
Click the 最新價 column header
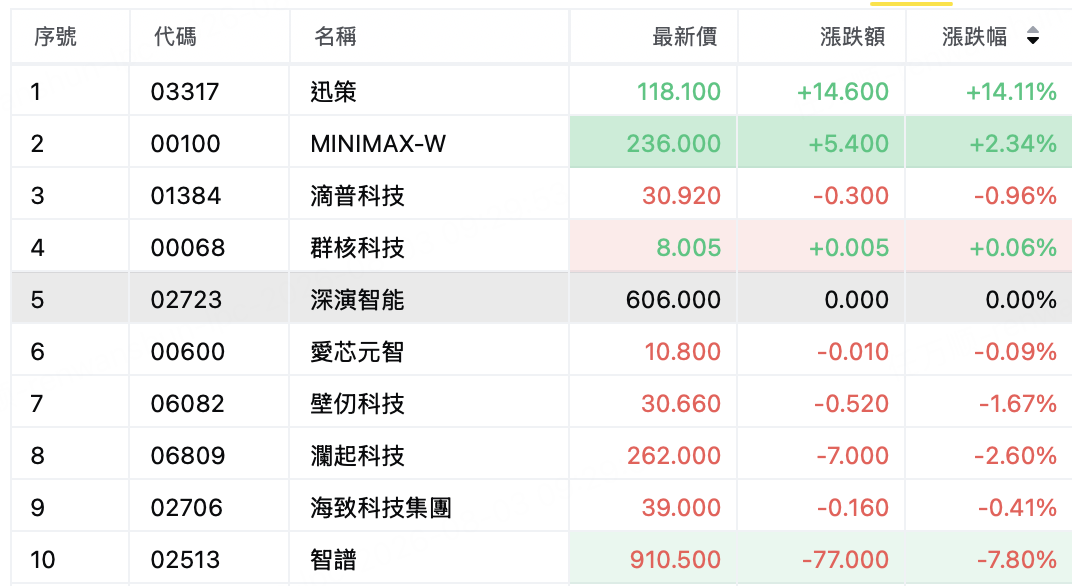pyautogui.click(x=684, y=36)
